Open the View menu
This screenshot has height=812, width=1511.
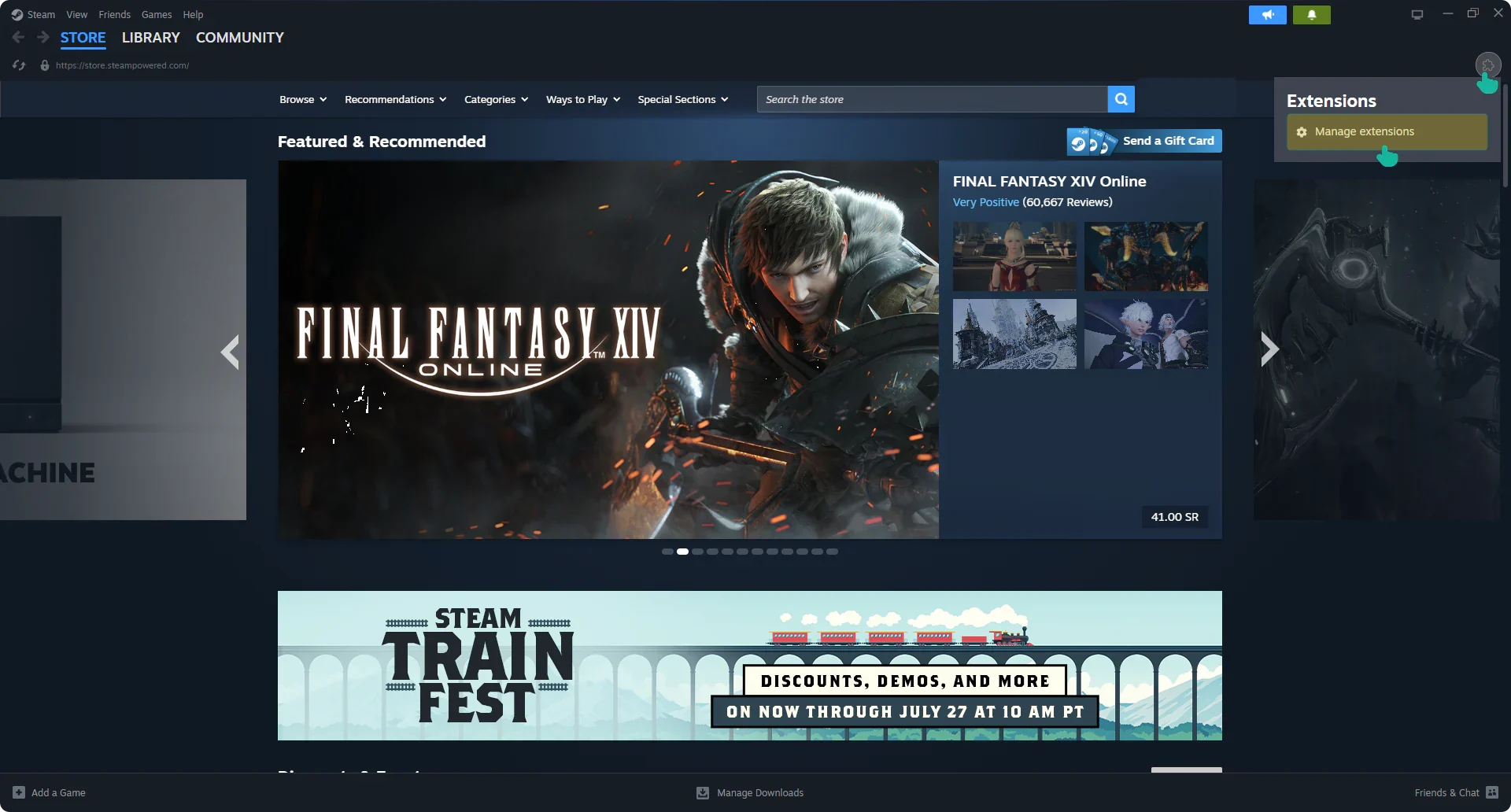coord(77,14)
